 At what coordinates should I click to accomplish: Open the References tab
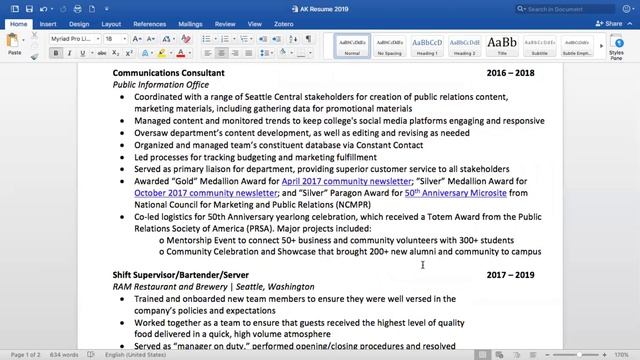[x=149, y=24]
